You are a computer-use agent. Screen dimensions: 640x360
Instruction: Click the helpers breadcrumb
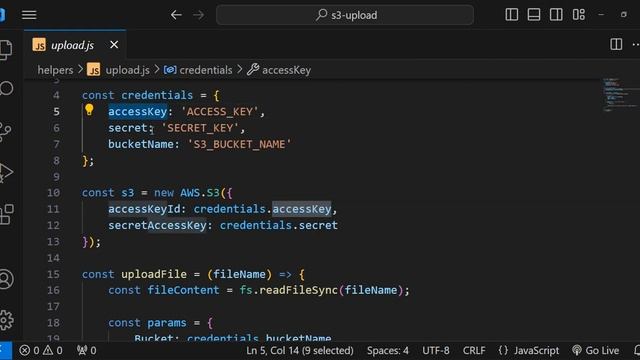point(55,70)
